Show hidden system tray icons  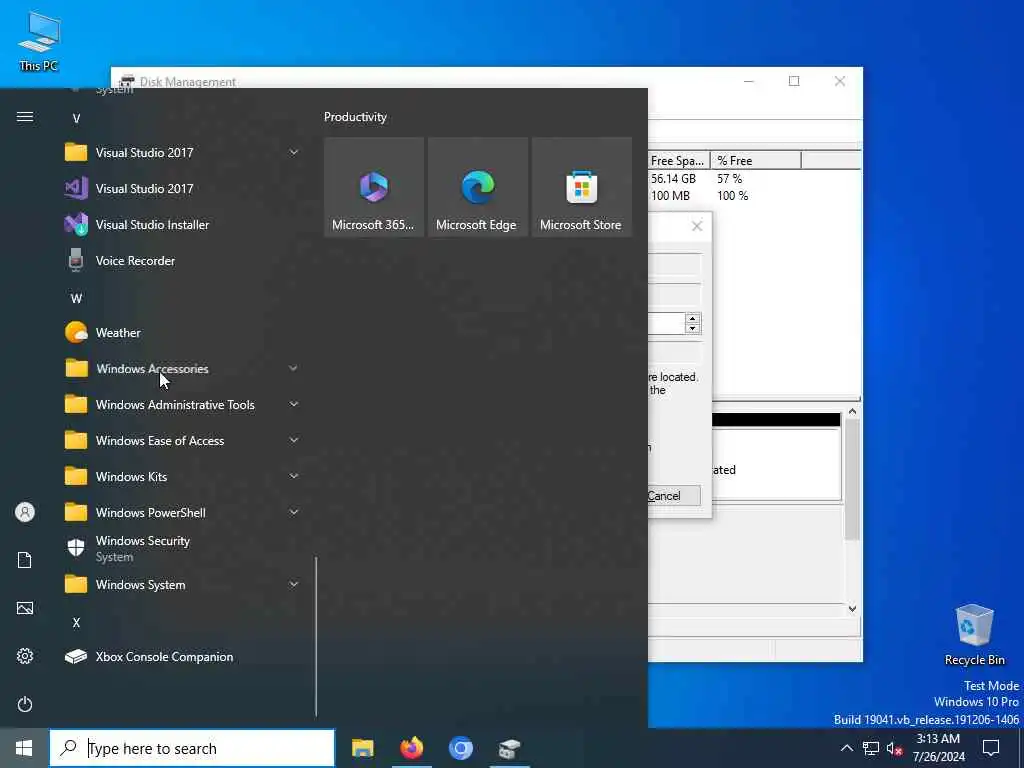(846, 748)
